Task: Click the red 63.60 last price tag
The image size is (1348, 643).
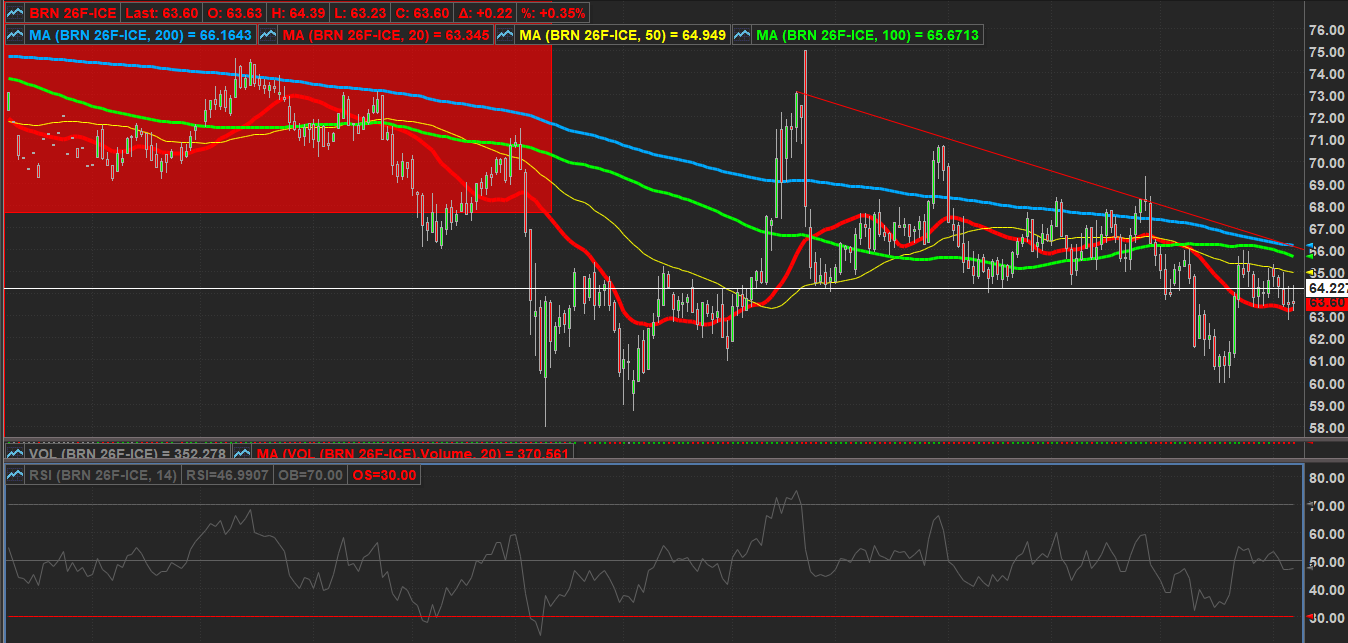Action: coord(1327,302)
